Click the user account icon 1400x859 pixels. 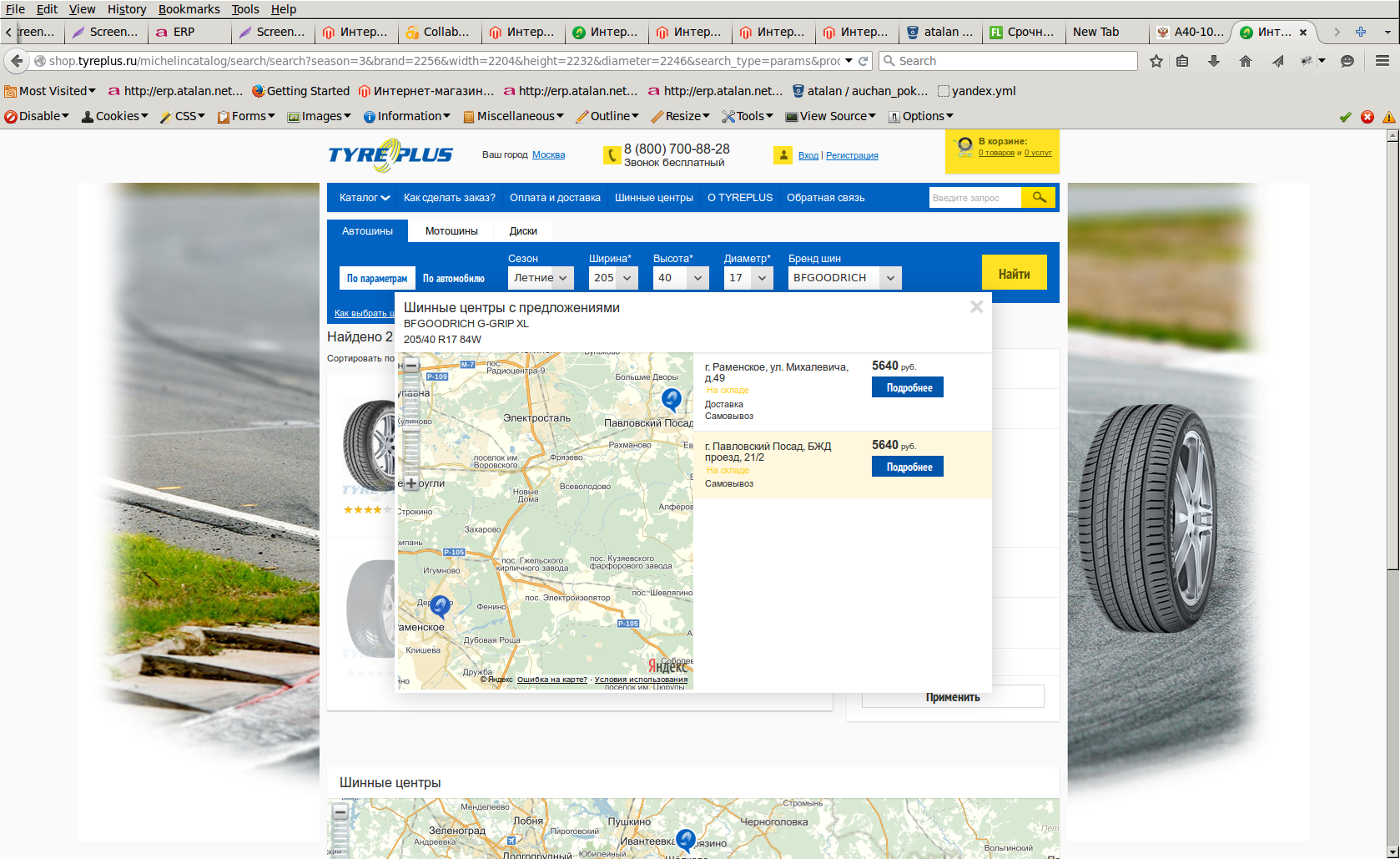coord(783,155)
